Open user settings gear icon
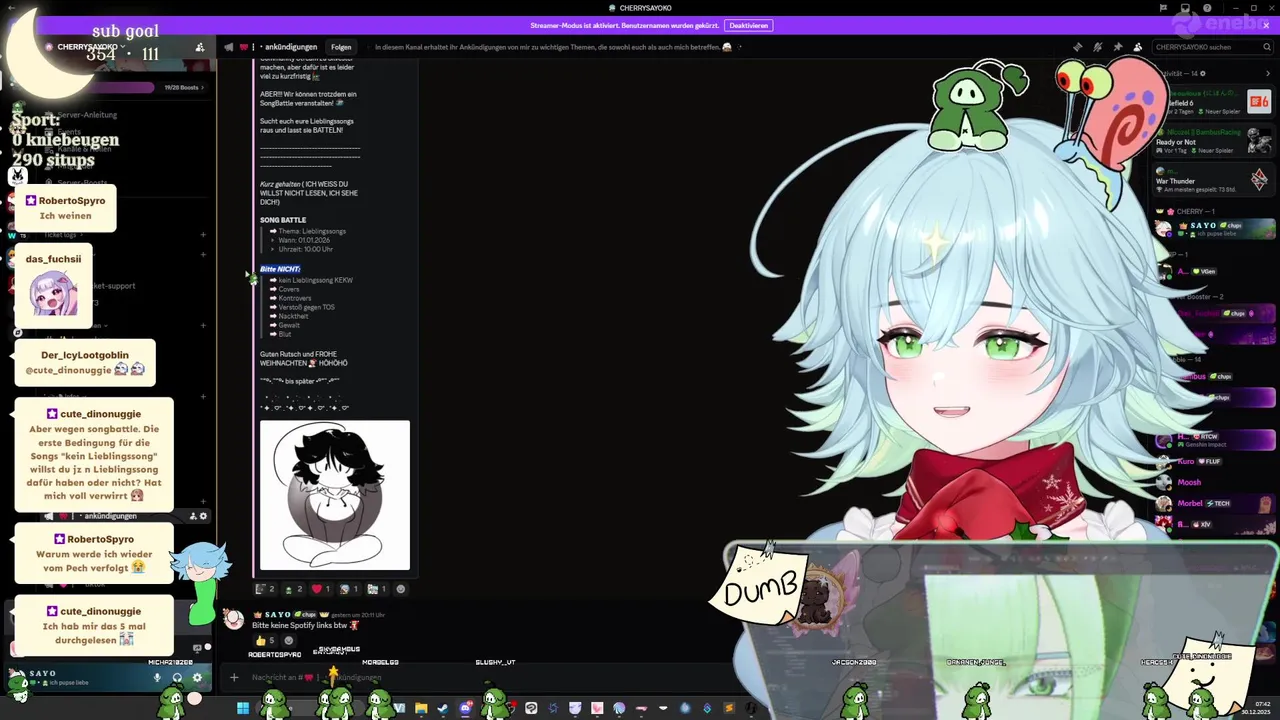 click(197, 677)
